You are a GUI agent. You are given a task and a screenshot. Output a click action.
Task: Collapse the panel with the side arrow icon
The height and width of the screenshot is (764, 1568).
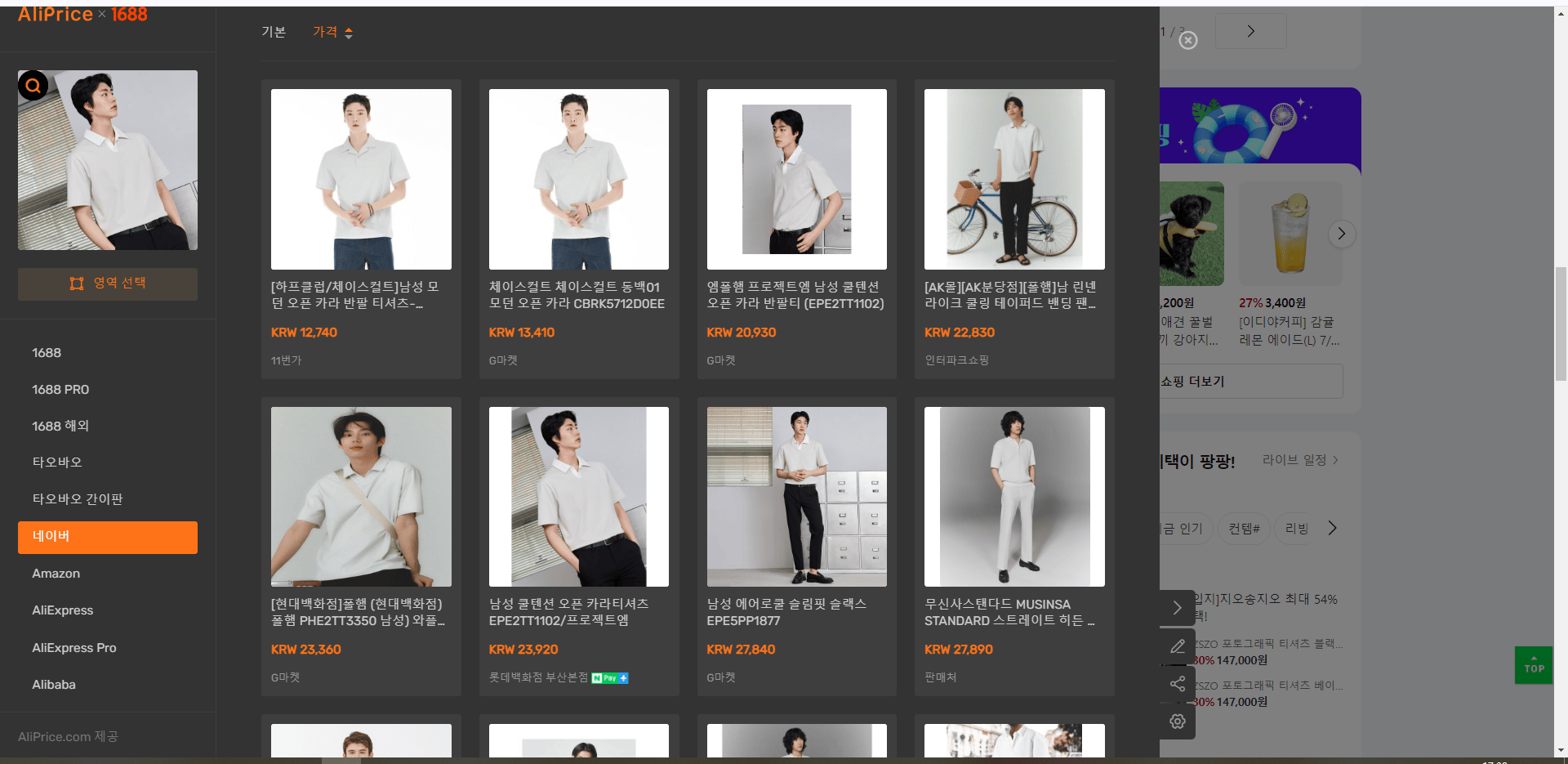click(1177, 608)
